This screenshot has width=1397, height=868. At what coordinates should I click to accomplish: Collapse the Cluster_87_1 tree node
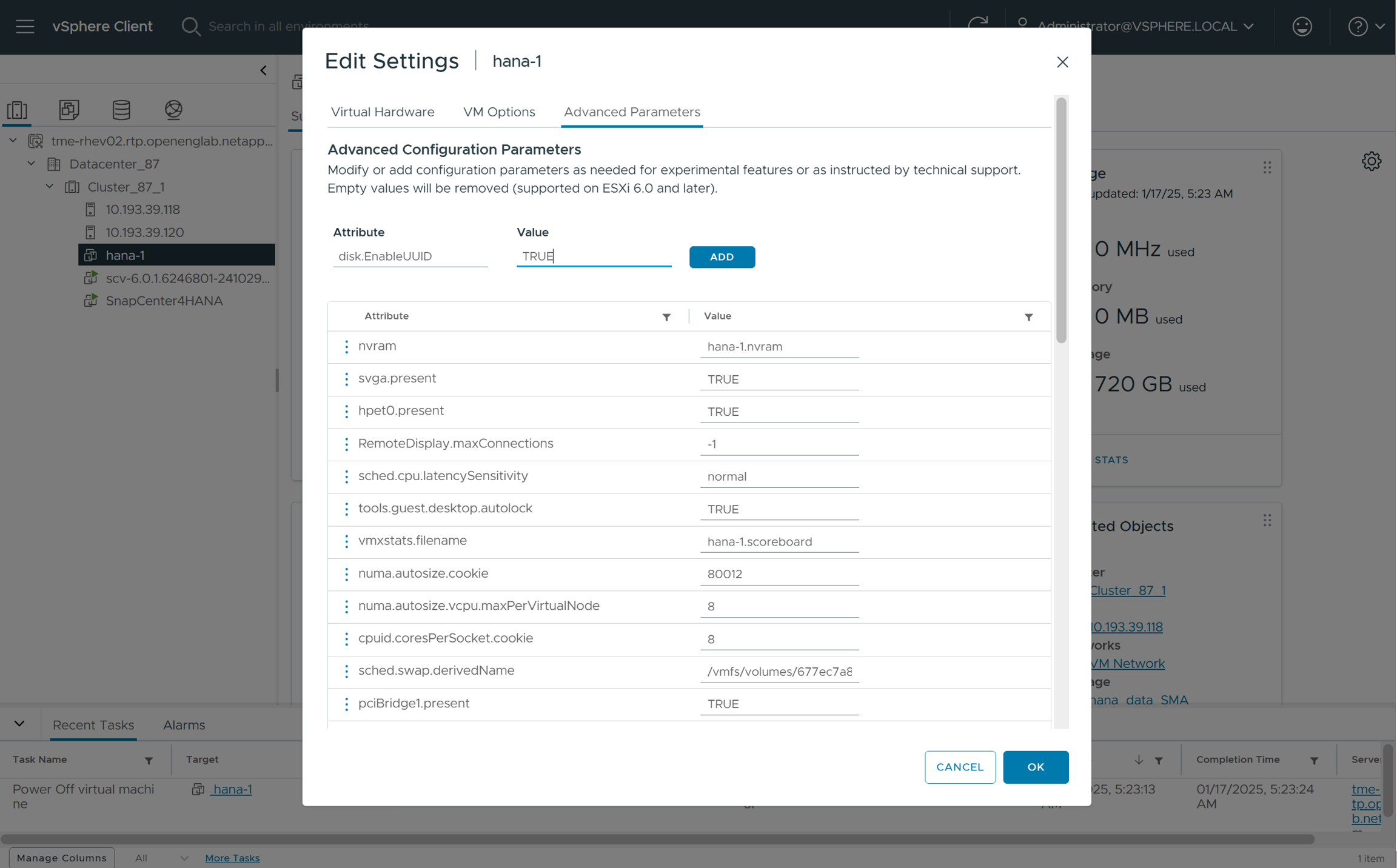coord(50,187)
